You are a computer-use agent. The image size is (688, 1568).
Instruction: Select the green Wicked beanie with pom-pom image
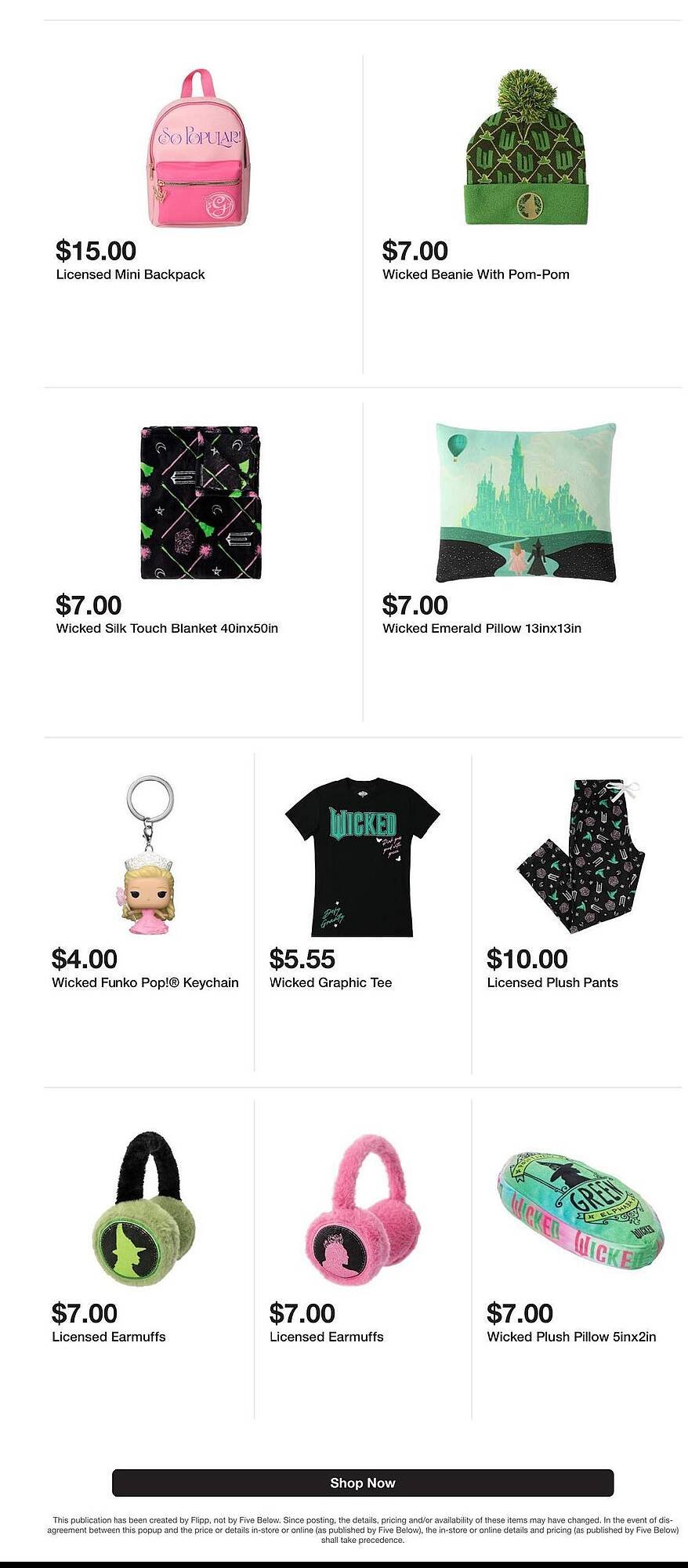pos(525,147)
